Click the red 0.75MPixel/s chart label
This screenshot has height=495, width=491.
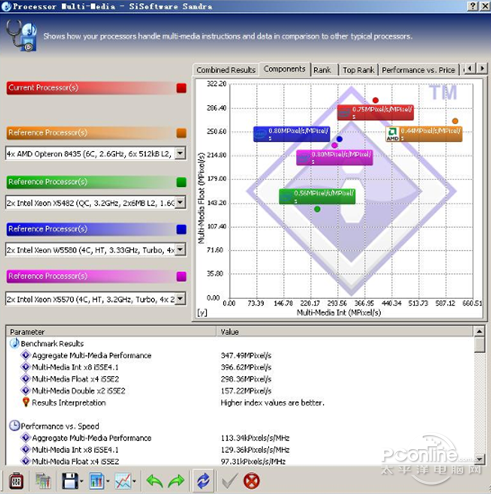tap(375, 112)
